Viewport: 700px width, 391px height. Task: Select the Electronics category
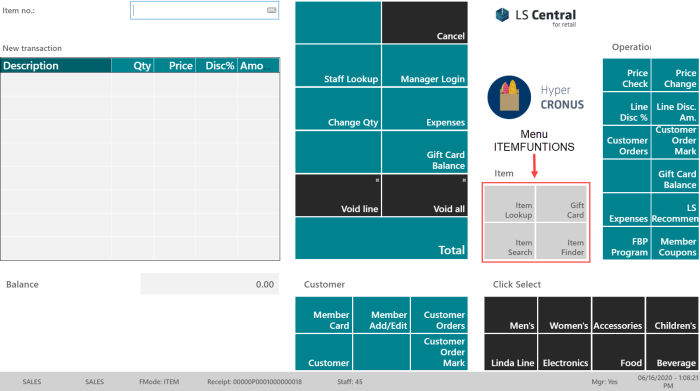tap(564, 352)
